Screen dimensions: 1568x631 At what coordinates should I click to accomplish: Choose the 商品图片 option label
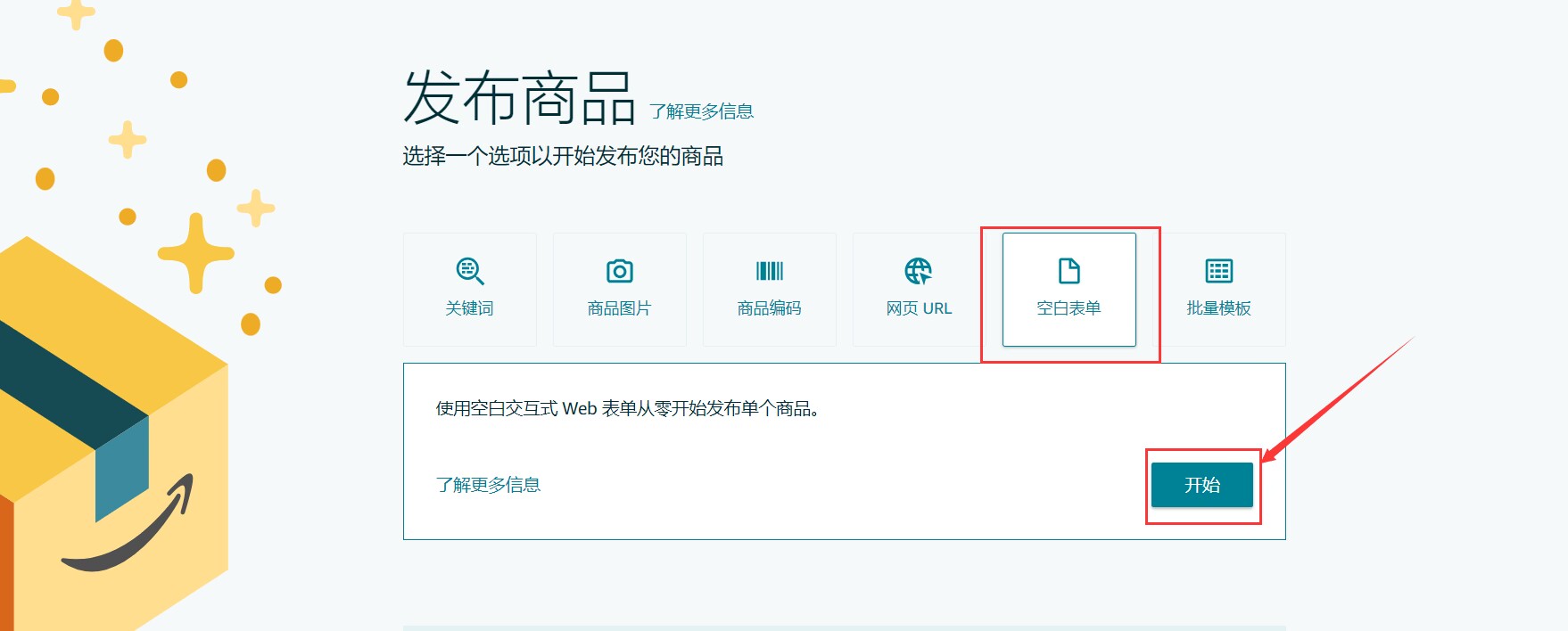pos(619,308)
